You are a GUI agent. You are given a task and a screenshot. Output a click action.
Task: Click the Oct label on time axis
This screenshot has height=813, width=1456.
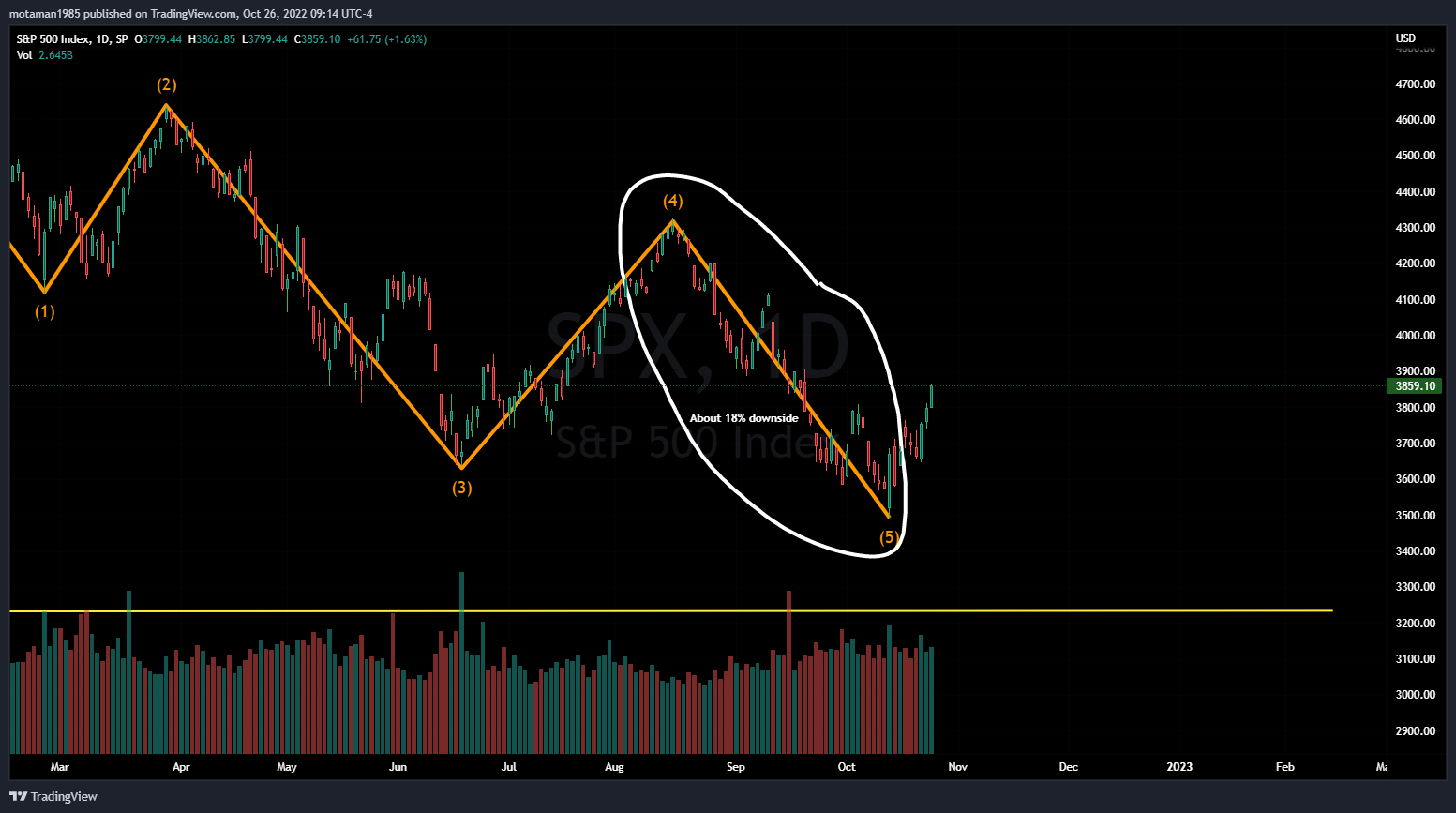click(847, 767)
